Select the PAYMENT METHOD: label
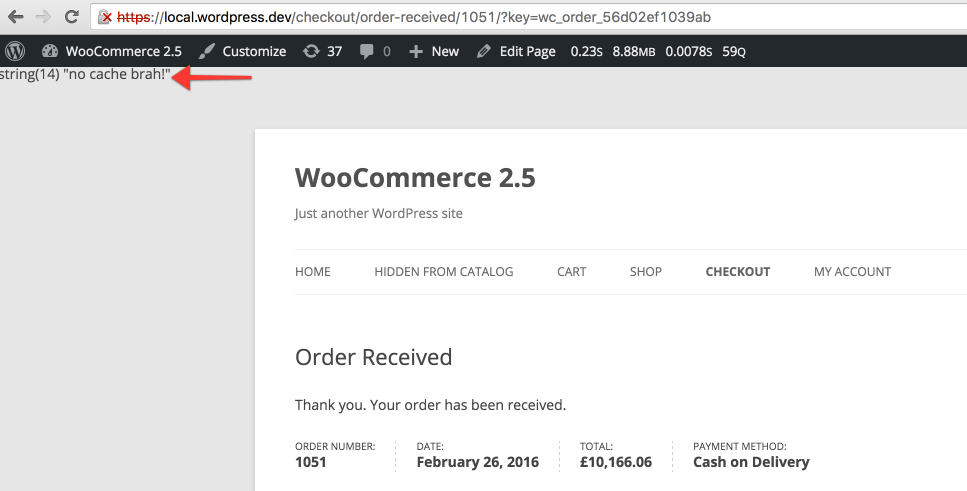The image size is (967, 491). point(740,446)
